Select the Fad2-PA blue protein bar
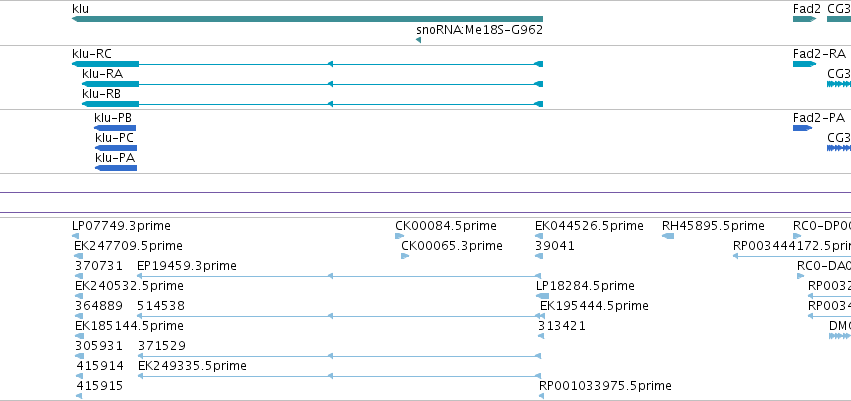Screen dimensions: 851x401 (x=802, y=128)
